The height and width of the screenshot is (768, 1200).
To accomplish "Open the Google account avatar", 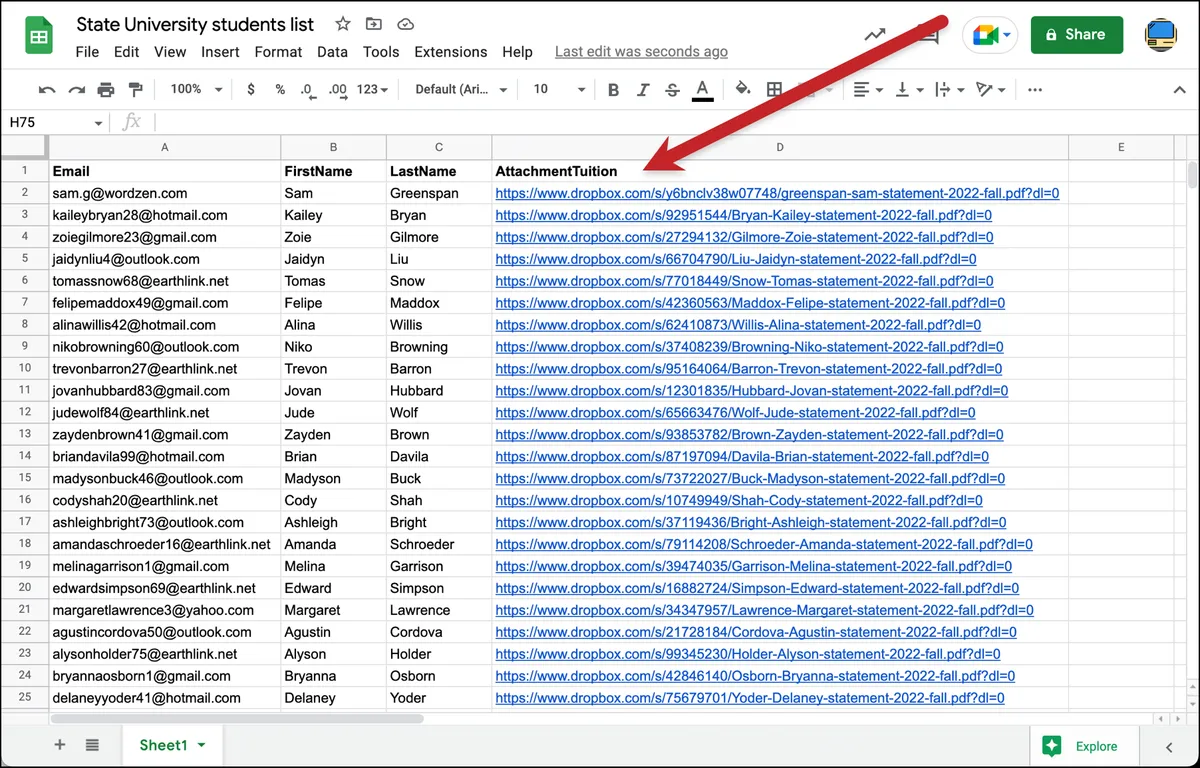I will pyautogui.click(x=1161, y=35).
